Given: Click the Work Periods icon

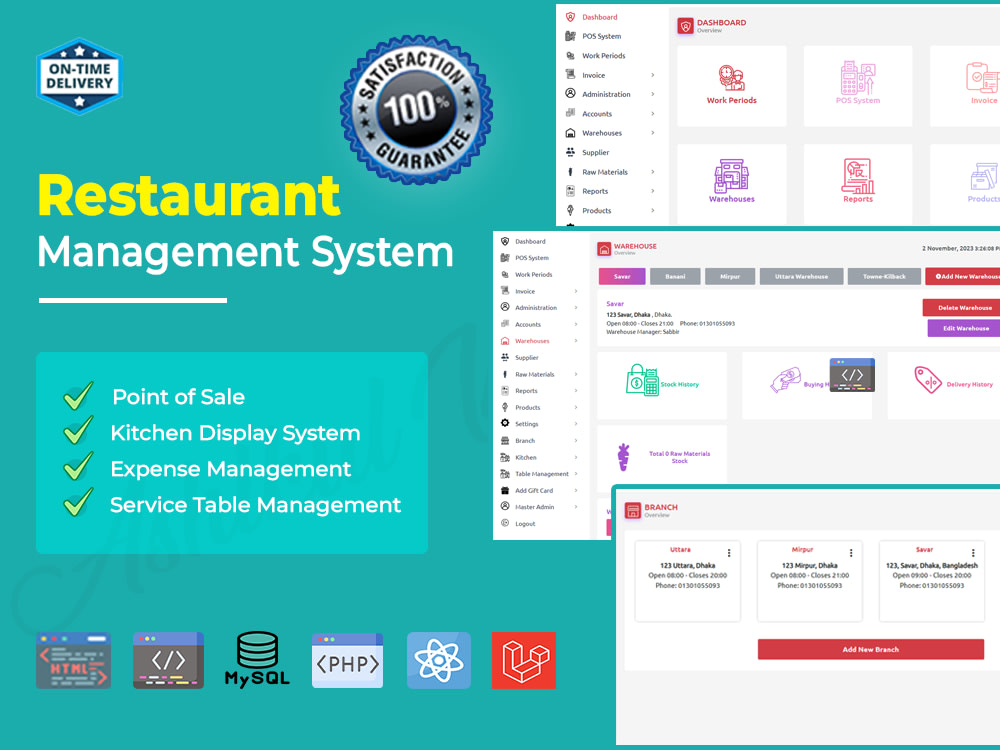Looking at the screenshot, I should pyautogui.click(x=504, y=274).
